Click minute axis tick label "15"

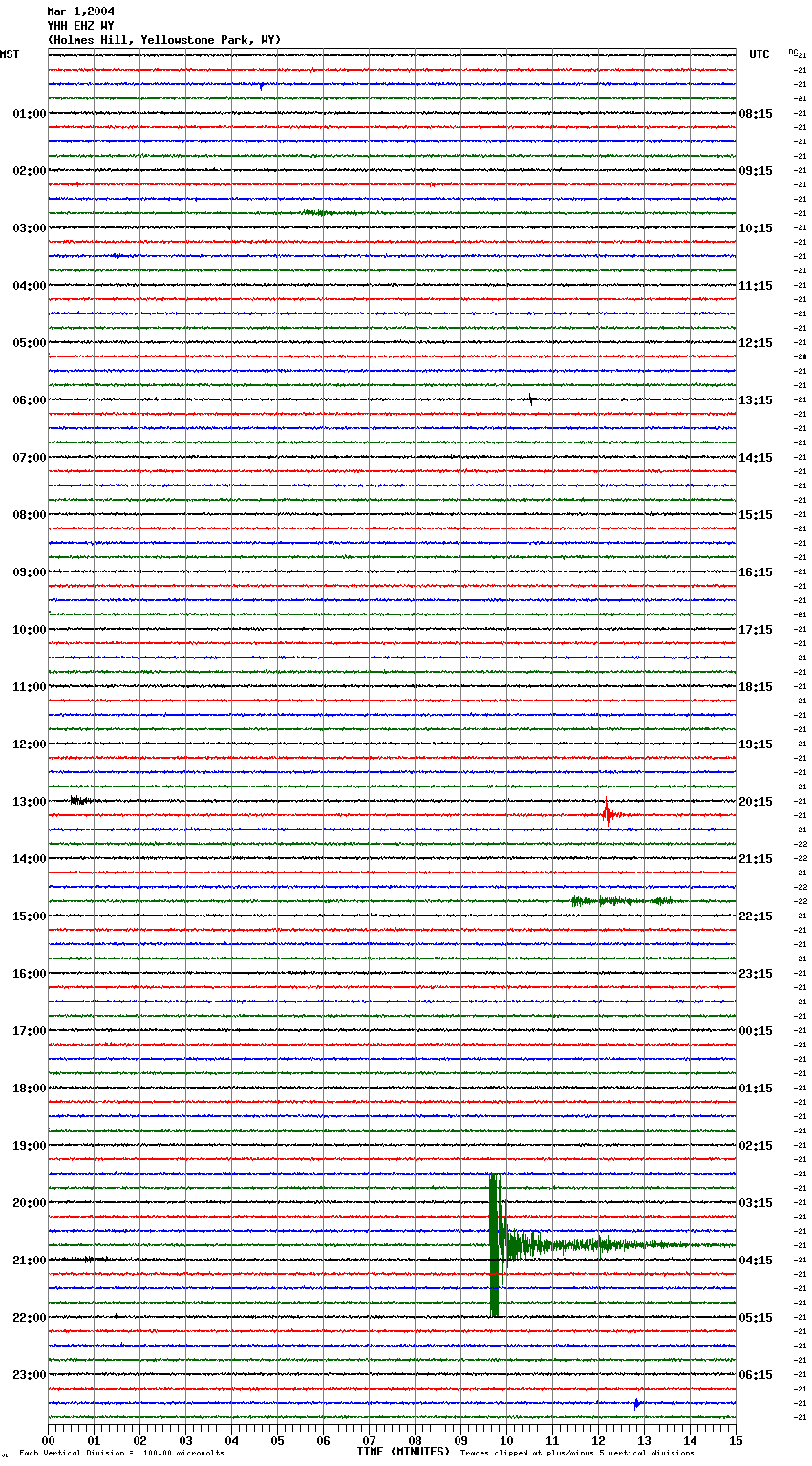pyautogui.click(x=736, y=1440)
